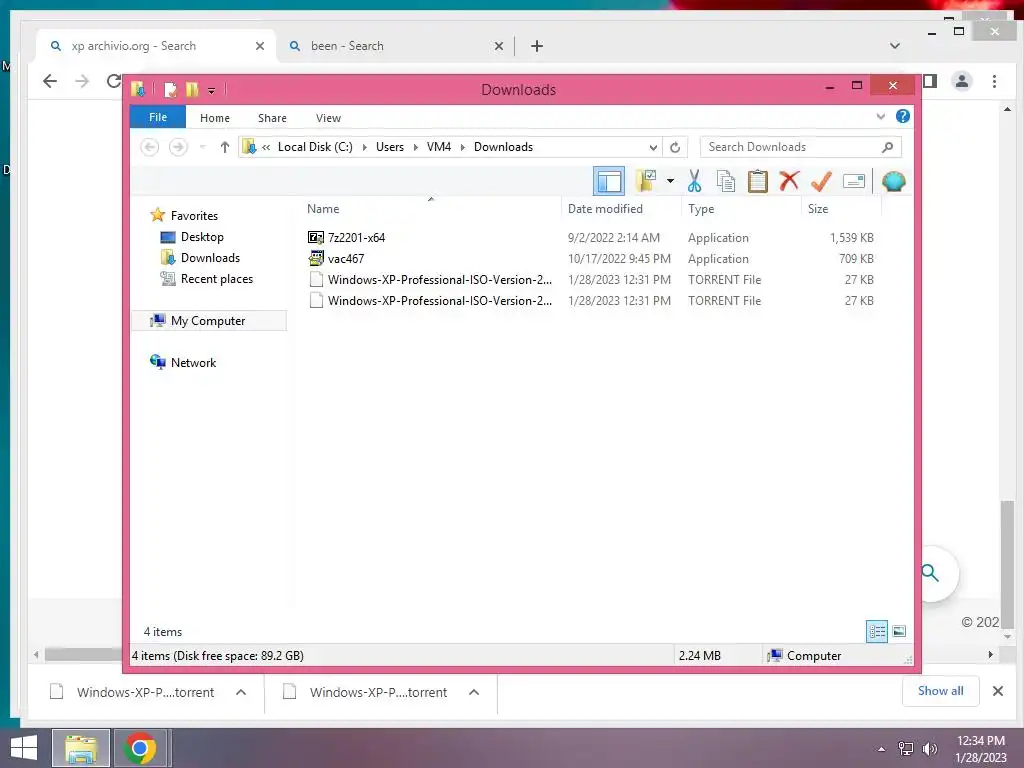Image resolution: width=1024 pixels, height=768 pixels.
Task: Open the folder options dropdown arrow
Action: [670, 181]
